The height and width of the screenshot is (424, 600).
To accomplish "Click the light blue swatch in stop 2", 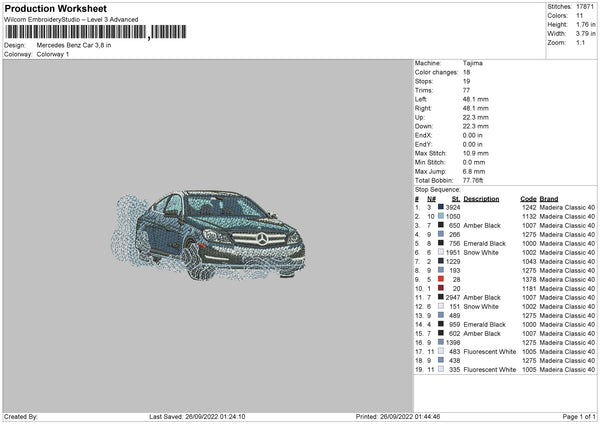I will coord(441,216).
